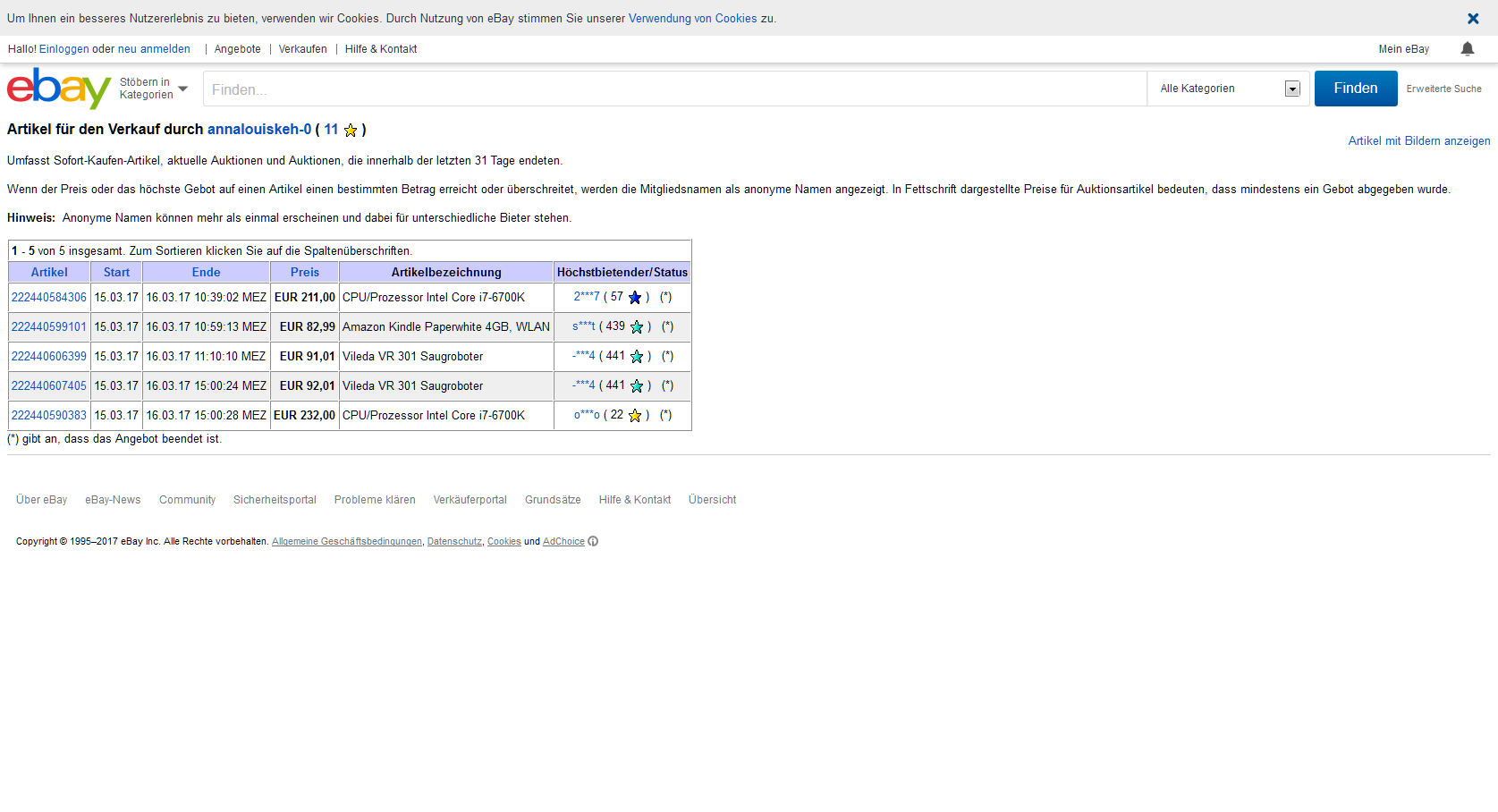The image size is (1498, 812).
Task: Open Community footer link
Action: 187,500
